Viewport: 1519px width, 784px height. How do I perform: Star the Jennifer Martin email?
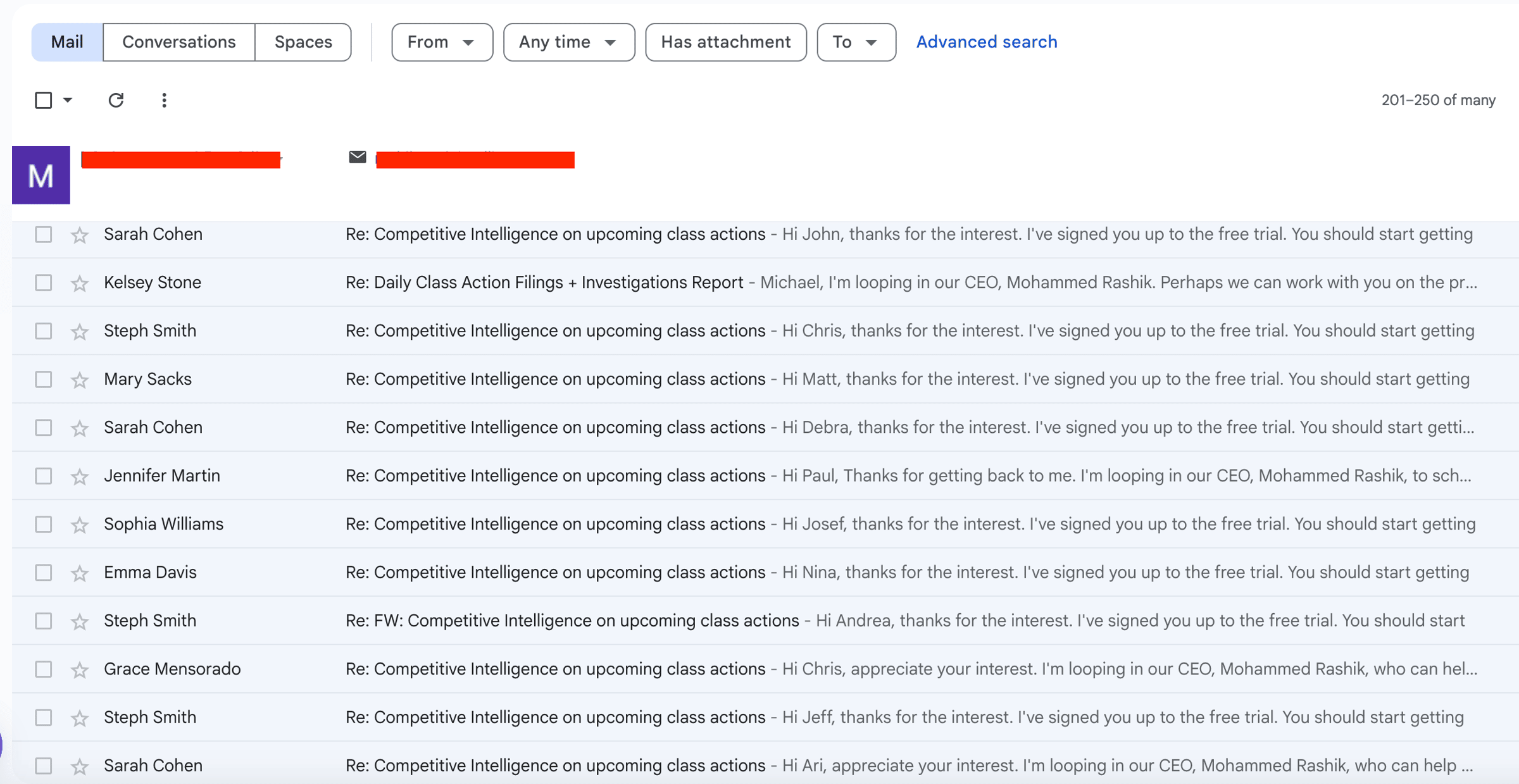[80, 476]
